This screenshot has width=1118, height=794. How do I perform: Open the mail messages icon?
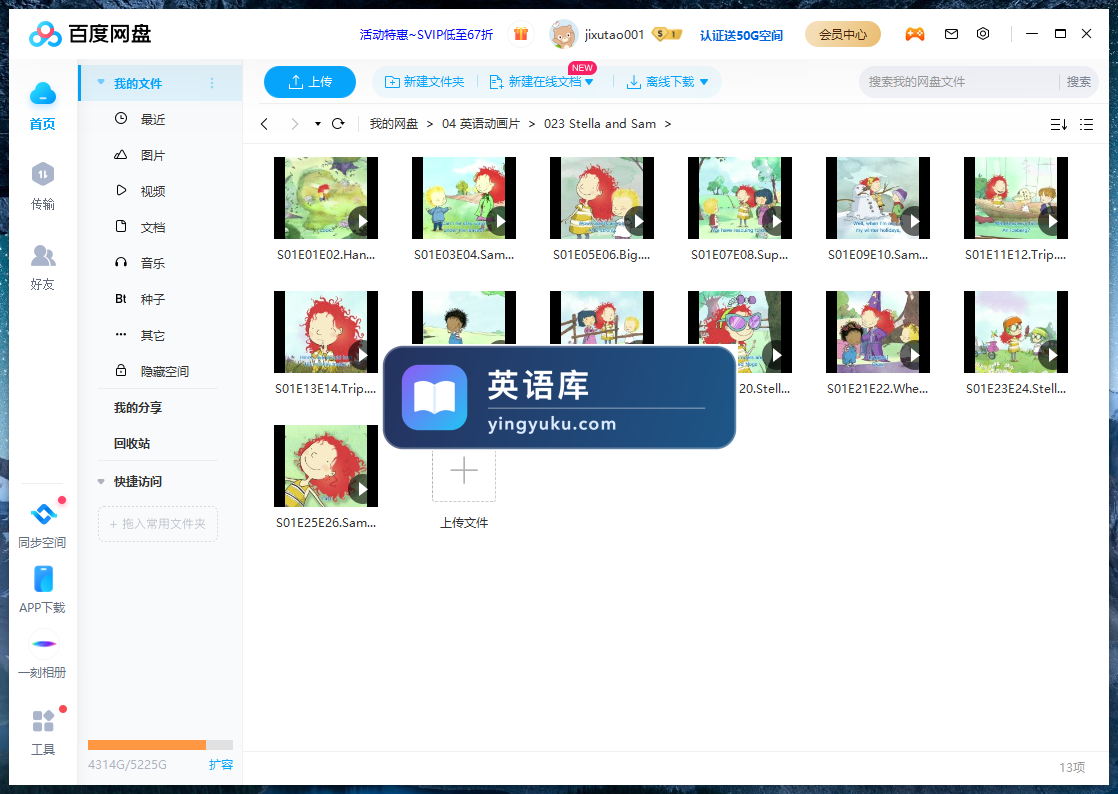click(x=951, y=33)
